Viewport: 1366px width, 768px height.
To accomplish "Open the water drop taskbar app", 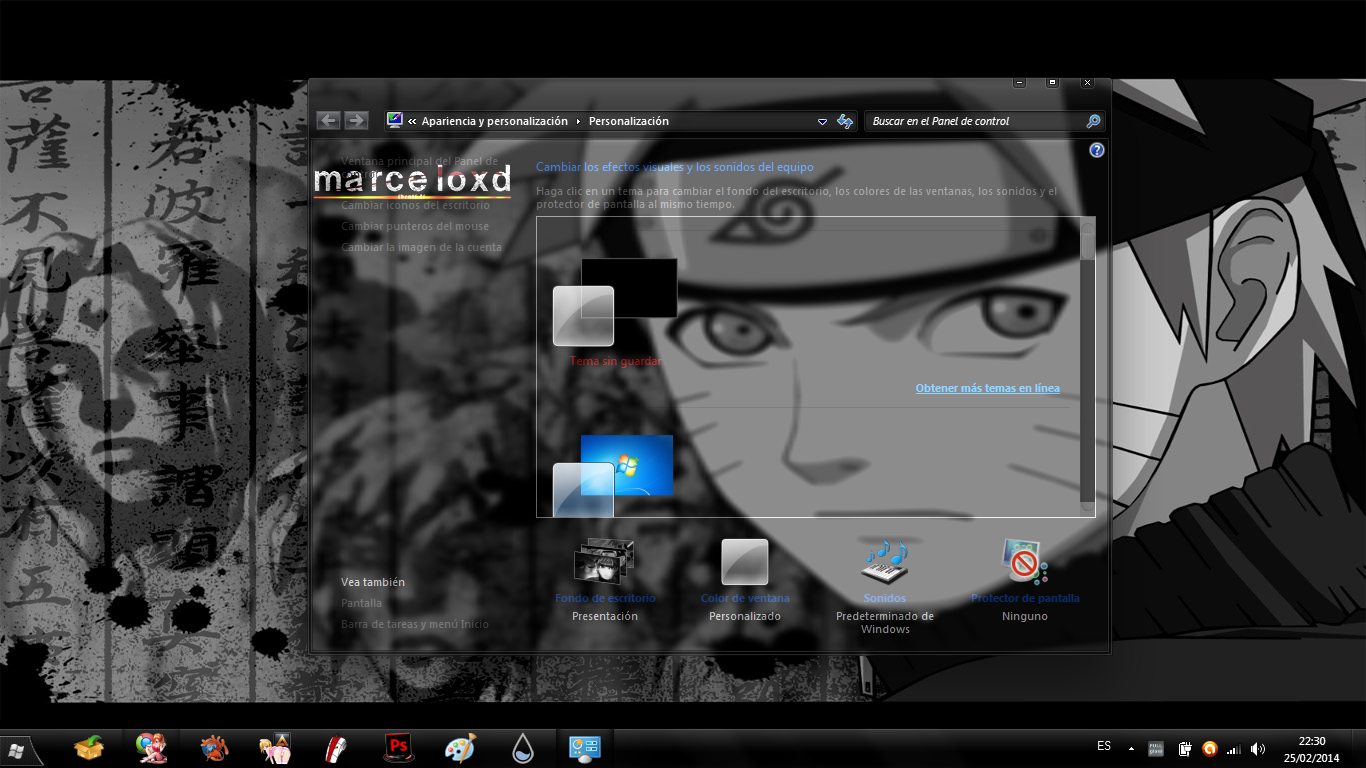I will (x=522, y=747).
